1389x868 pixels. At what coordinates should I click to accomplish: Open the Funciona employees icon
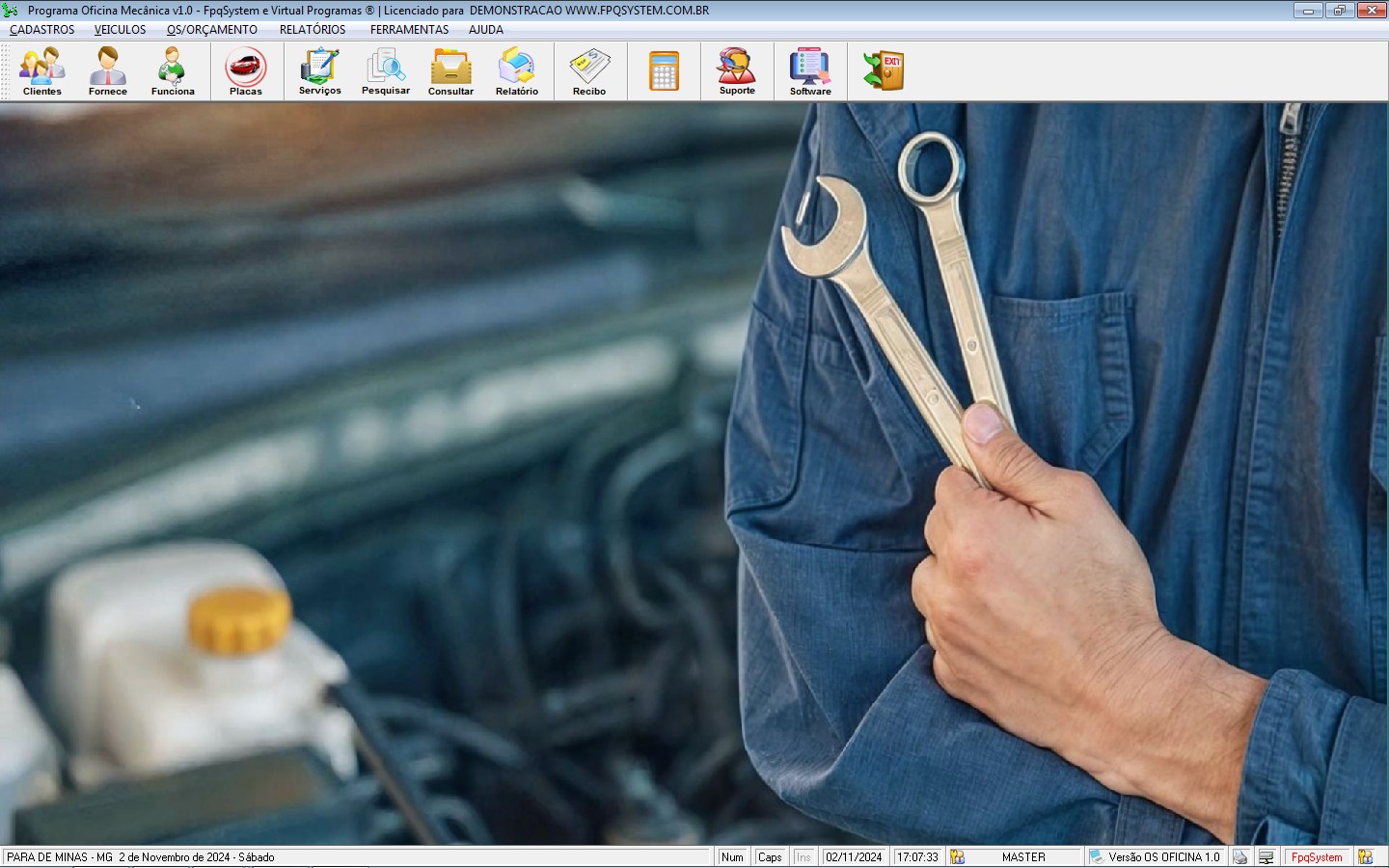[173, 71]
